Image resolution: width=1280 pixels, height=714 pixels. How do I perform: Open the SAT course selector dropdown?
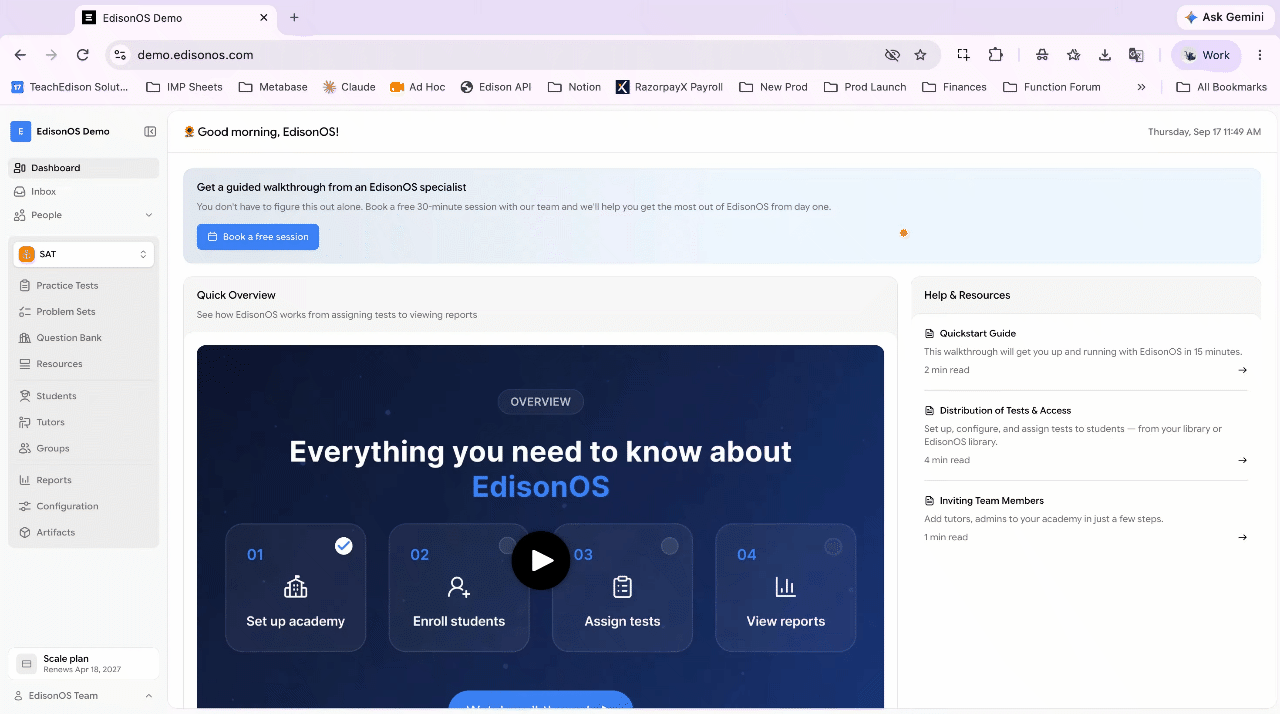[x=84, y=254]
